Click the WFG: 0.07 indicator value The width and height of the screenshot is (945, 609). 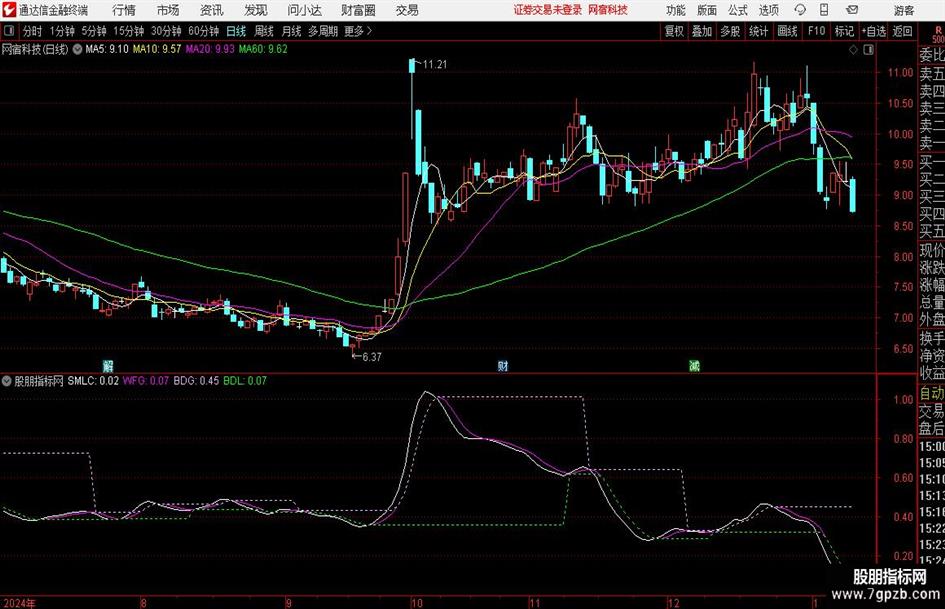pos(146,381)
